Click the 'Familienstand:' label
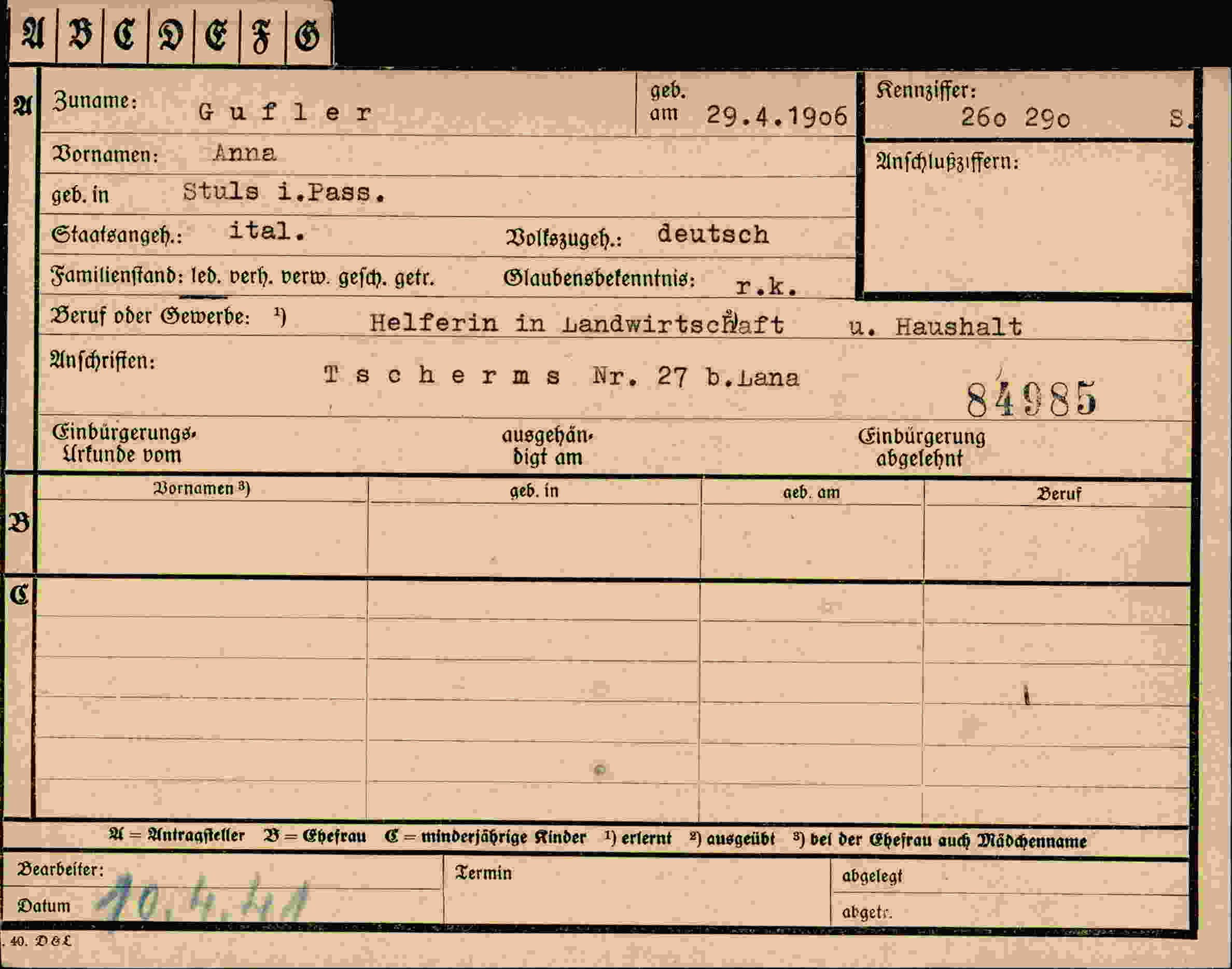 coord(117,276)
